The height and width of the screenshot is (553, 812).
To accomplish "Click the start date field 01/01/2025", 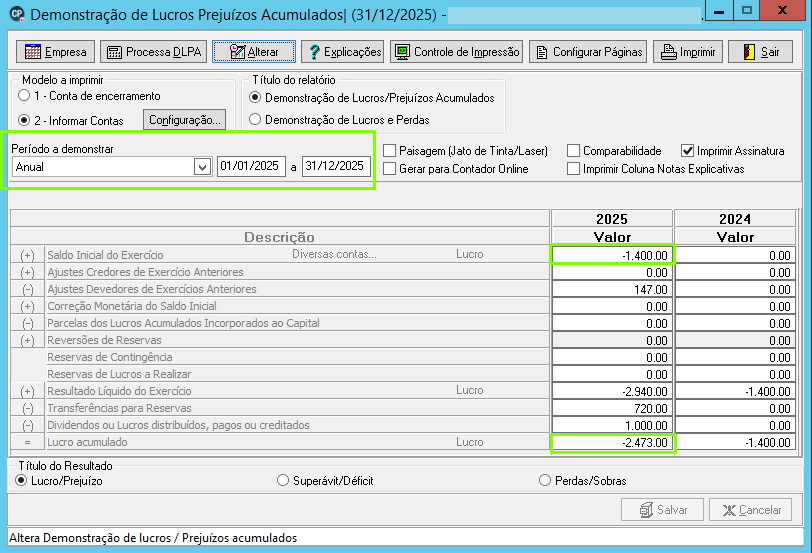I will click(251, 166).
